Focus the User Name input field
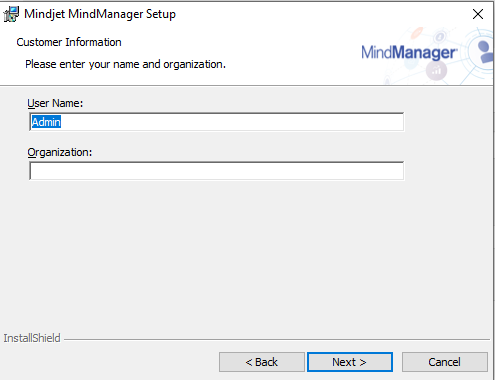495x380 pixels. coord(217,122)
